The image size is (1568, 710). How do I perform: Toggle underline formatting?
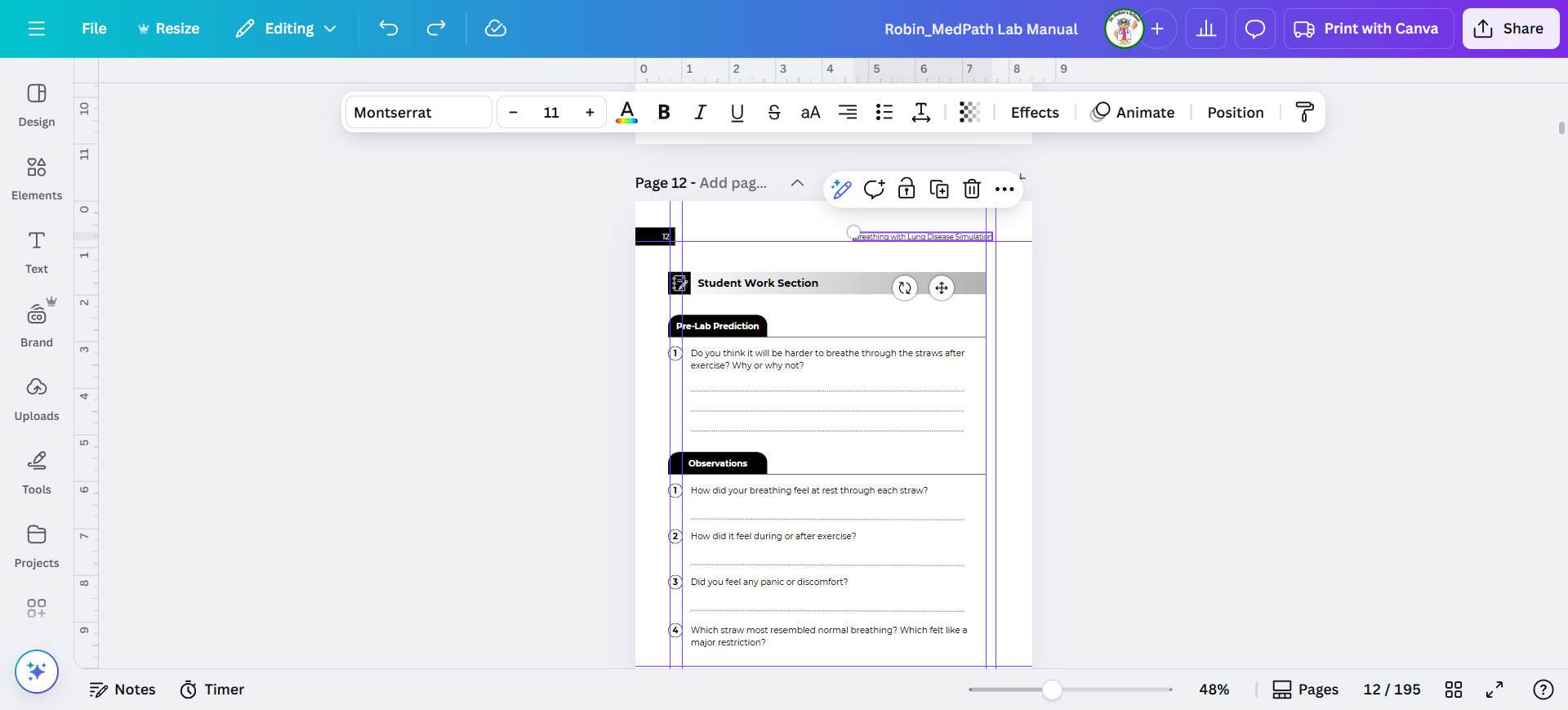(737, 112)
